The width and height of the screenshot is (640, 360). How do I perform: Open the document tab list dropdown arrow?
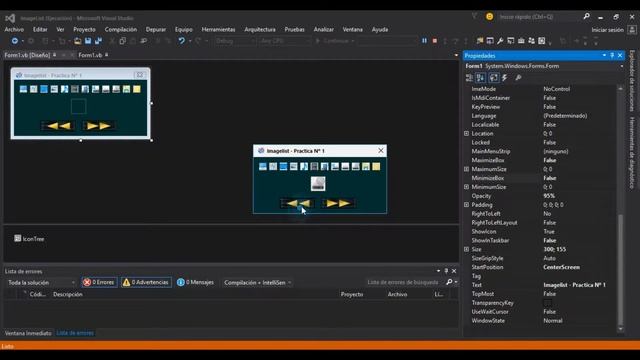point(456,55)
